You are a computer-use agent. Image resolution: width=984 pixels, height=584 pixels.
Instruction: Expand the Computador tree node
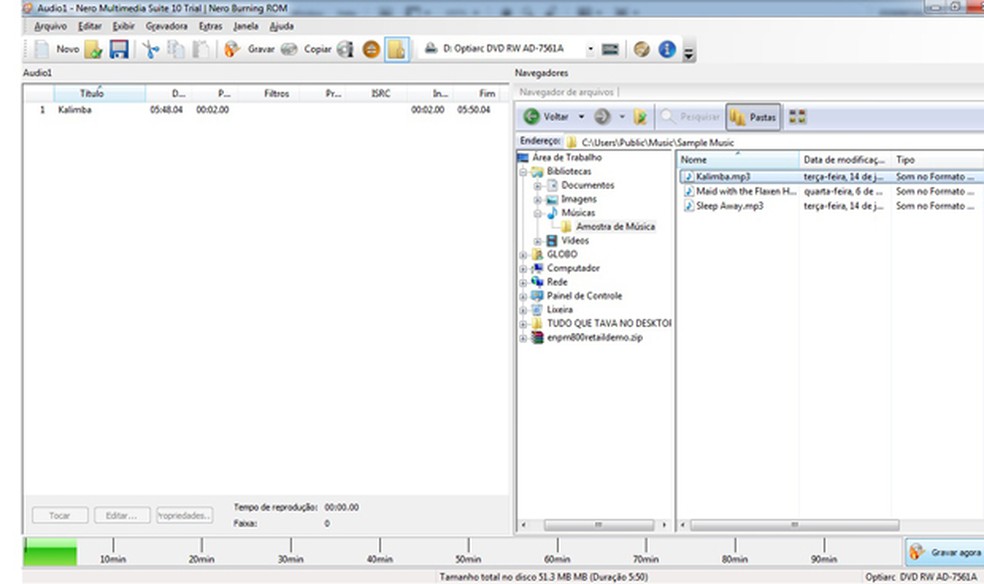pos(523,269)
